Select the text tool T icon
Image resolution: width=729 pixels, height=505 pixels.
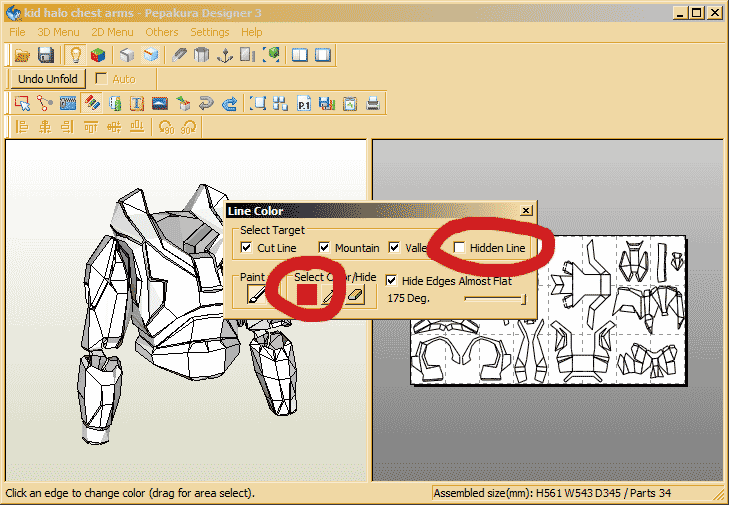tap(137, 103)
